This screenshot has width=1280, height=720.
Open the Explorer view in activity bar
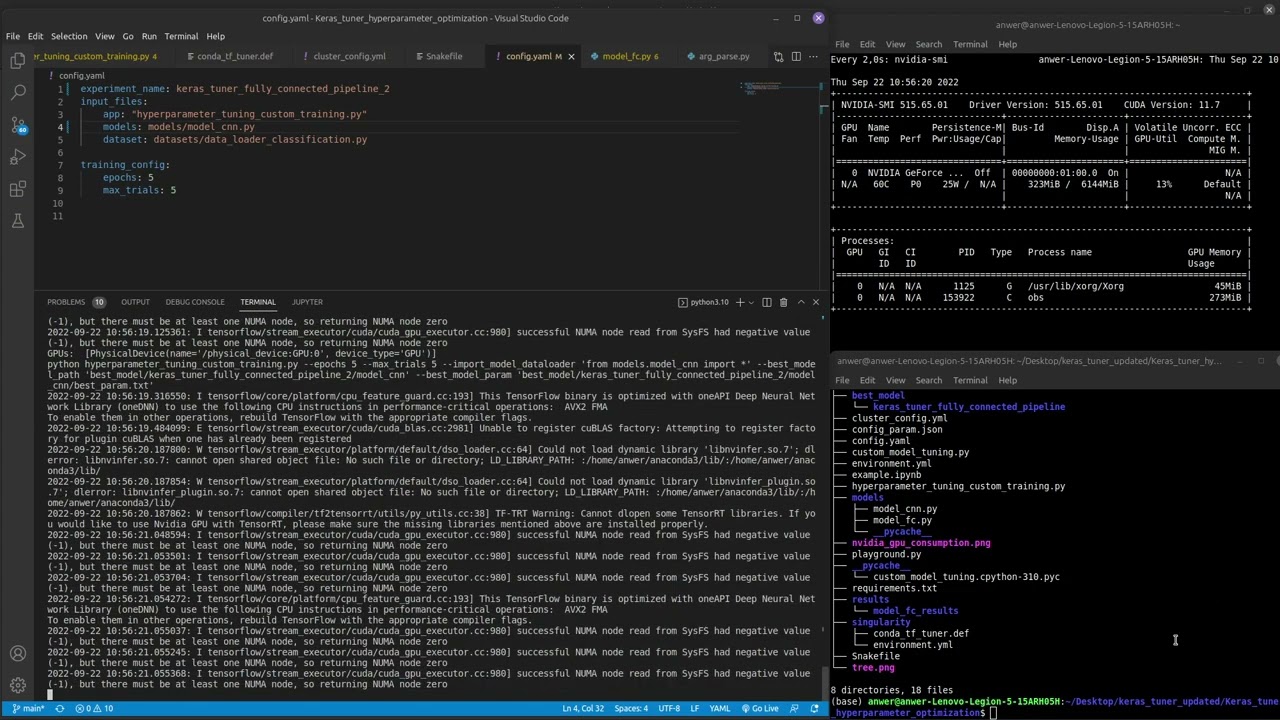[x=18, y=61]
